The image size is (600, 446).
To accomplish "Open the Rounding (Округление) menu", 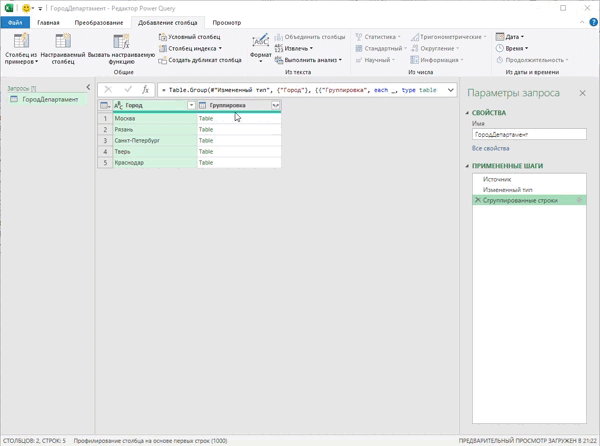I will [x=435, y=49].
